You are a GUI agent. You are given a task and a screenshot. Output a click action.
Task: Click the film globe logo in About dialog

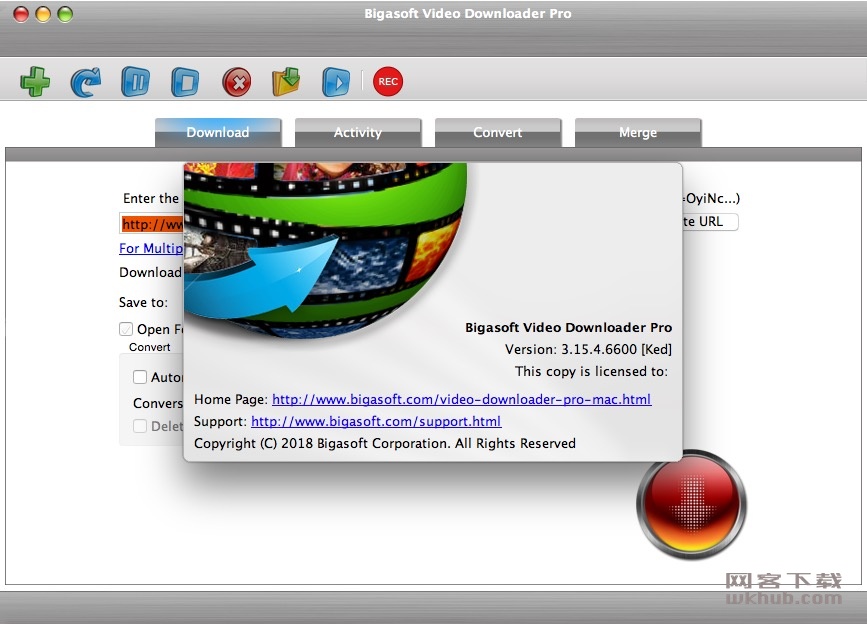(x=325, y=249)
